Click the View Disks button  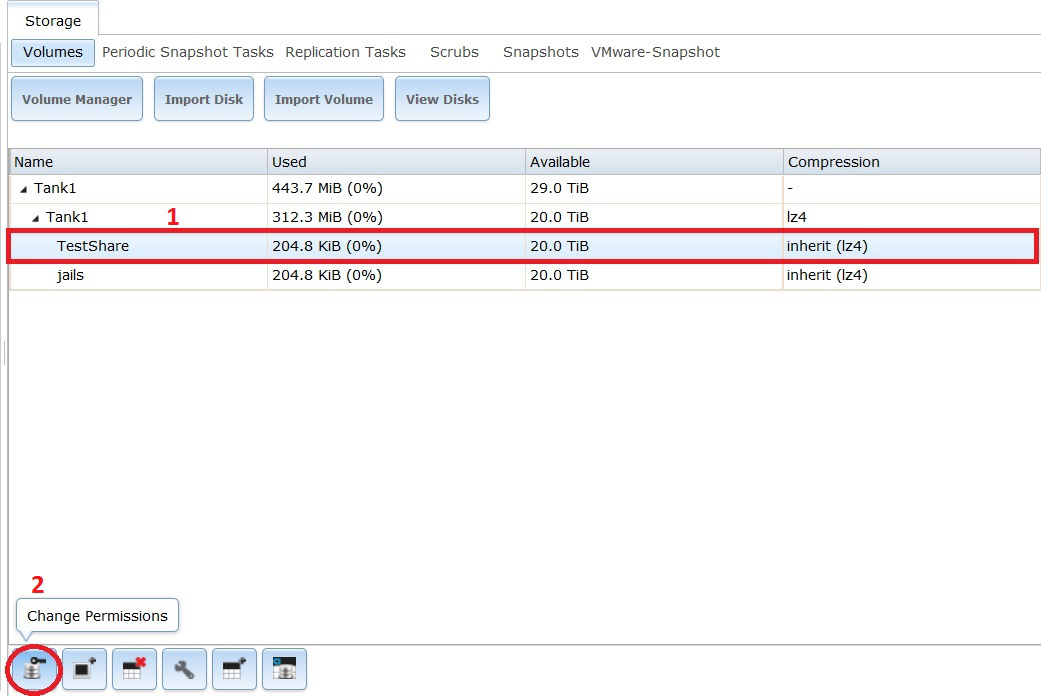pos(442,99)
